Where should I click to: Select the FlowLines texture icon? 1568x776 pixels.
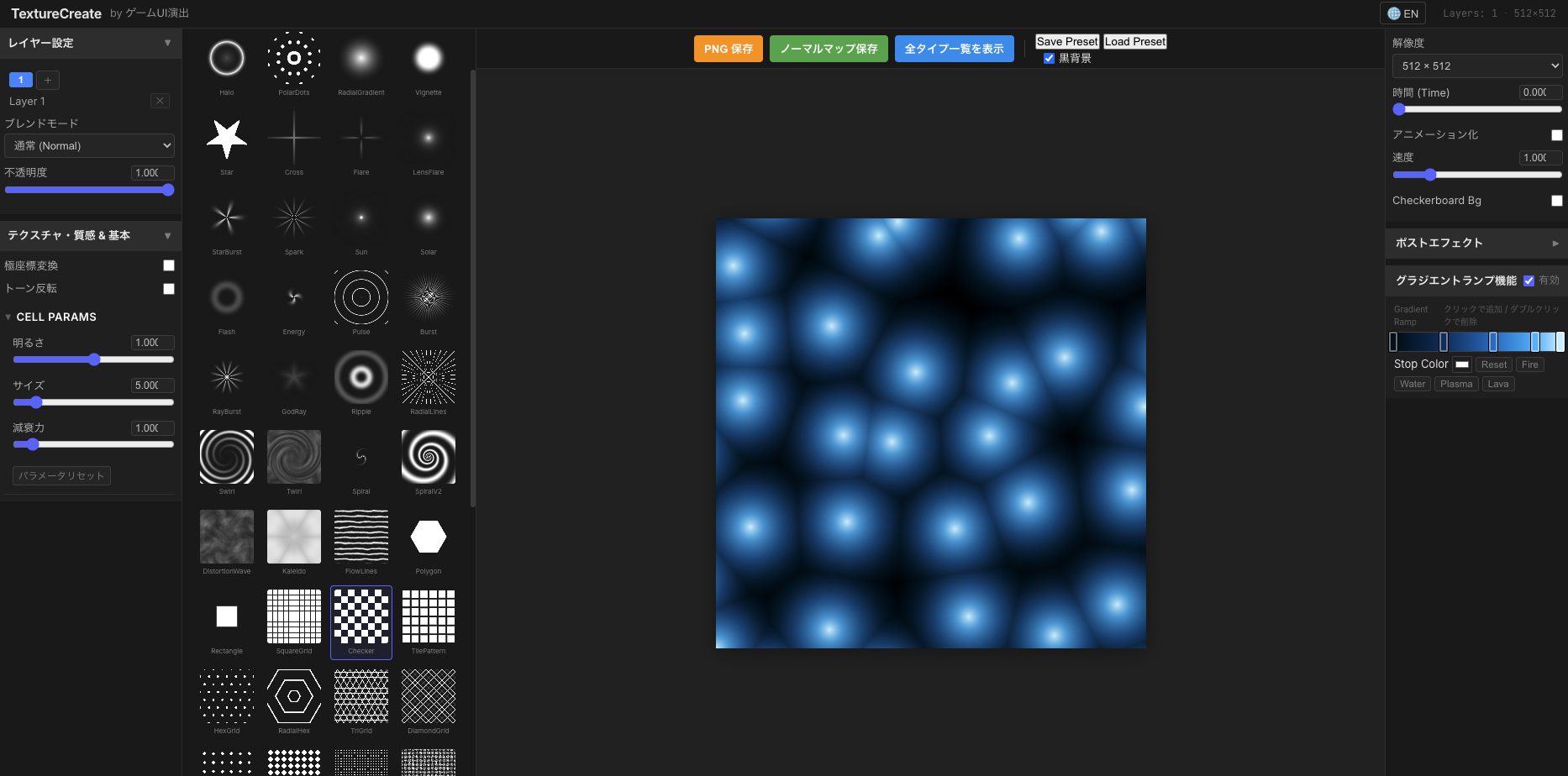pos(361,537)
